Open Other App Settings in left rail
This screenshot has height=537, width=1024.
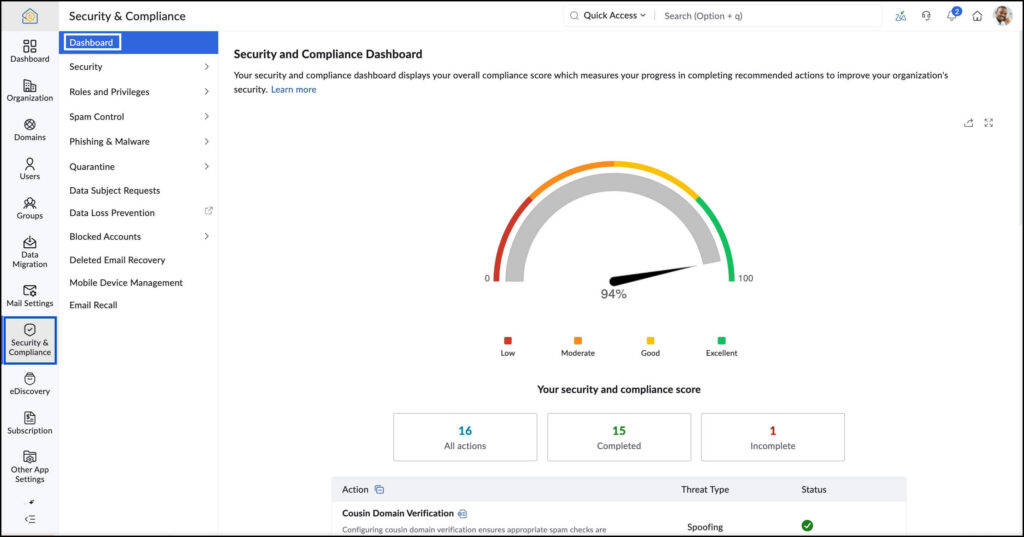tap(29, 466)
